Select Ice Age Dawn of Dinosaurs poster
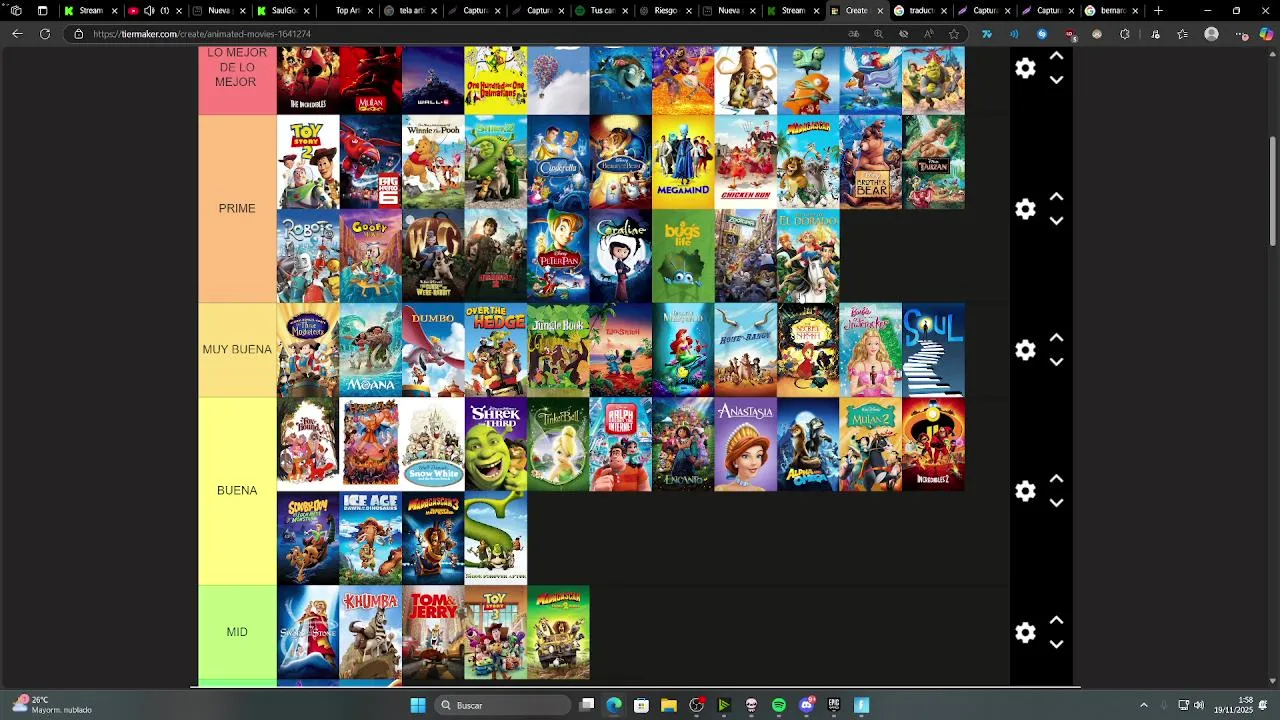Image resolution: width=1280 pixels, height=720 pixels. [x=370, y=538]
